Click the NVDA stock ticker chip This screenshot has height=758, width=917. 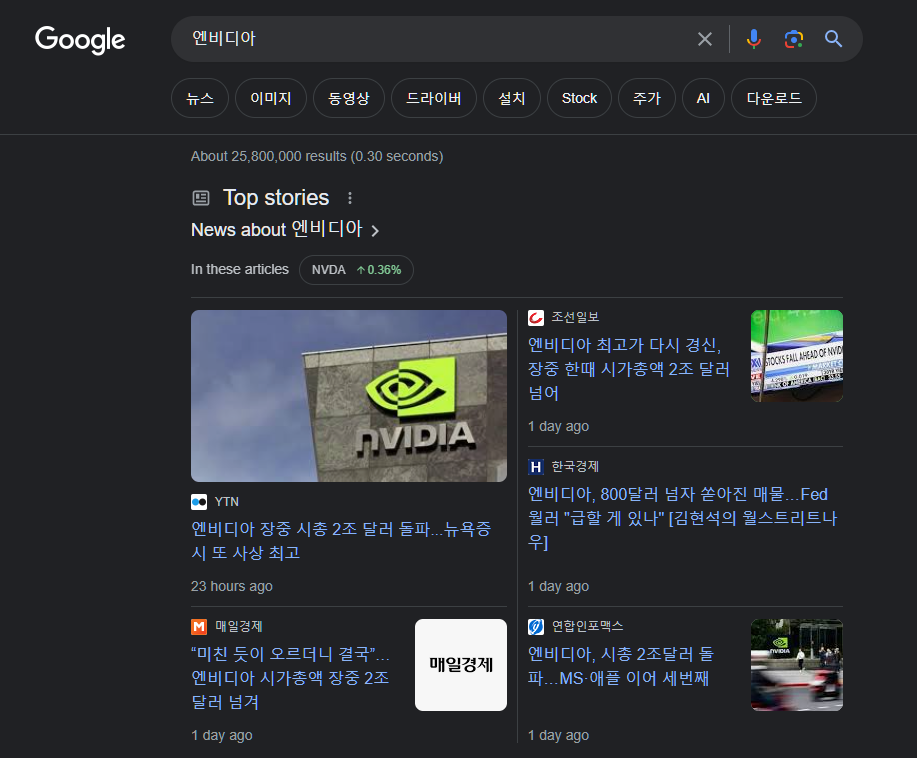356,270
